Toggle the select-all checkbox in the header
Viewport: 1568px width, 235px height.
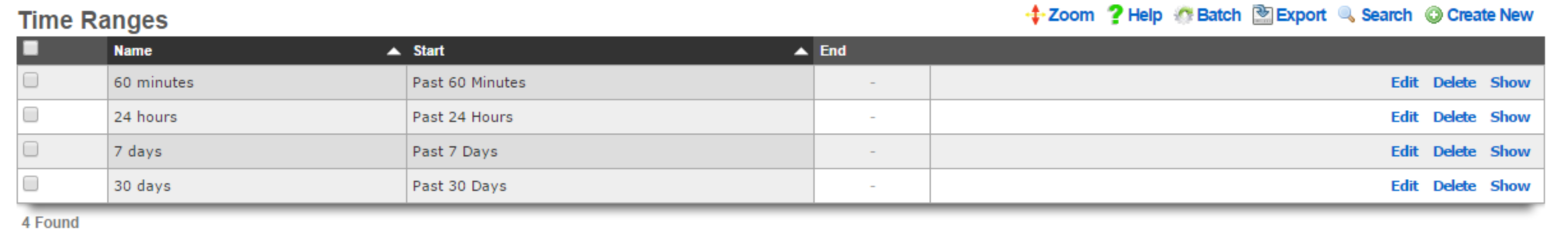click(31, 49)
